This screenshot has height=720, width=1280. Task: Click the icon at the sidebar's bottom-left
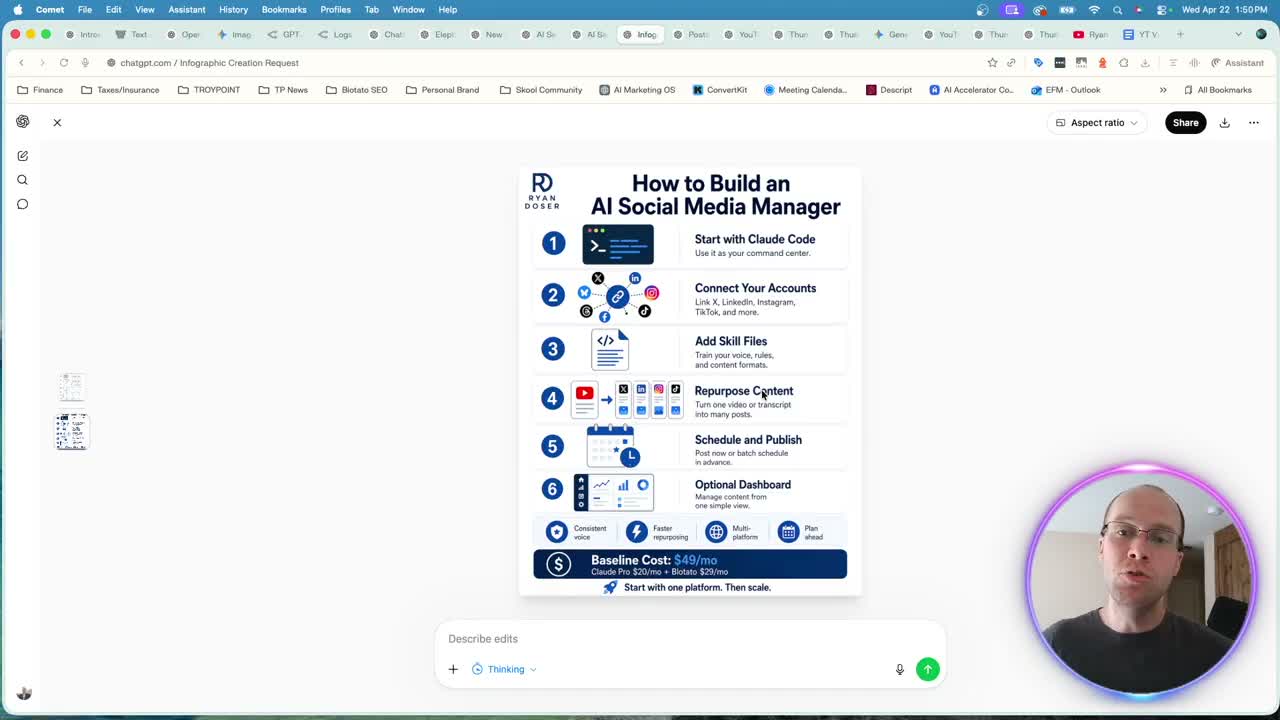24,694
